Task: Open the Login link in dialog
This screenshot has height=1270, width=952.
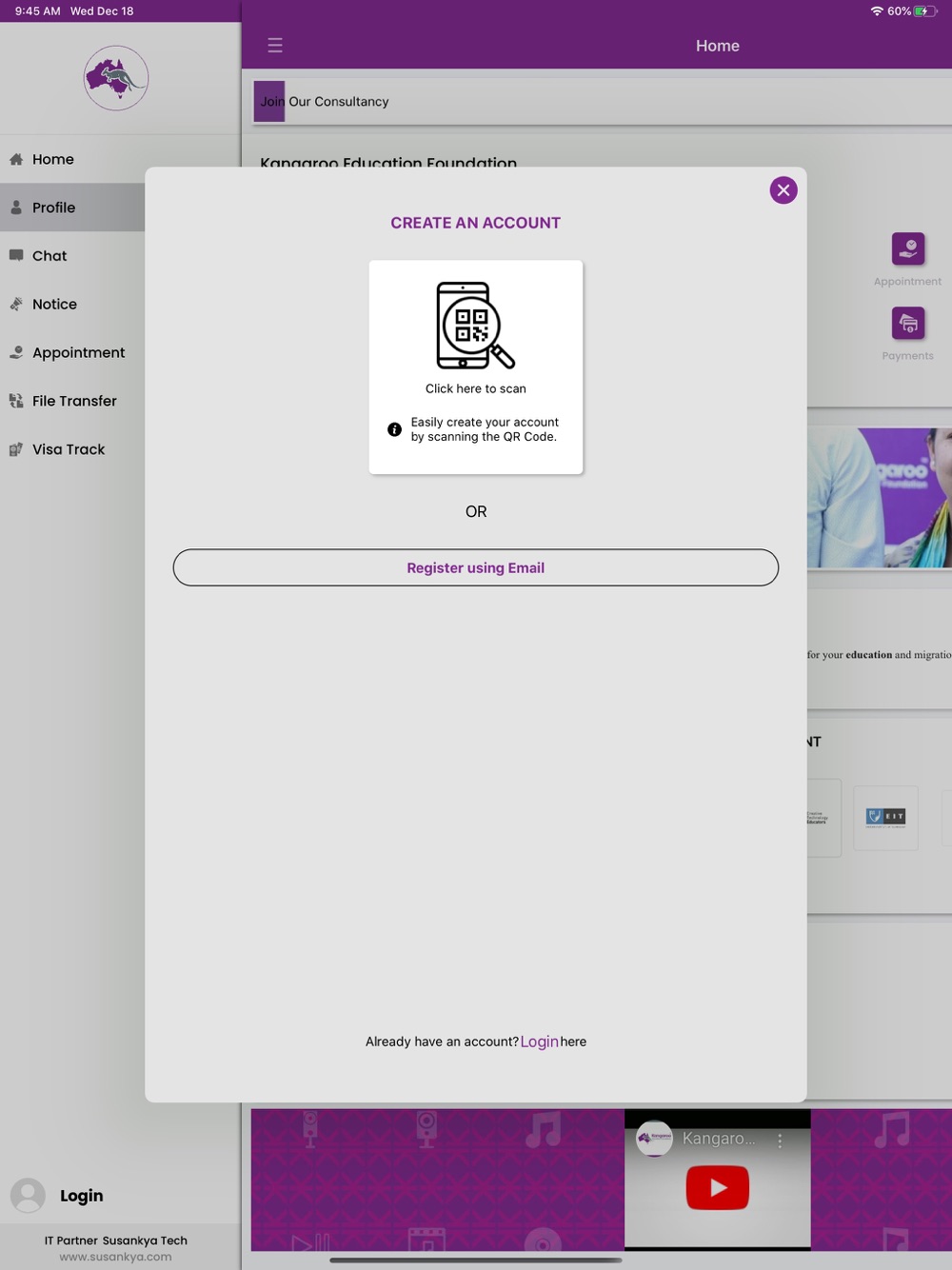Action: coord(539,1042)
